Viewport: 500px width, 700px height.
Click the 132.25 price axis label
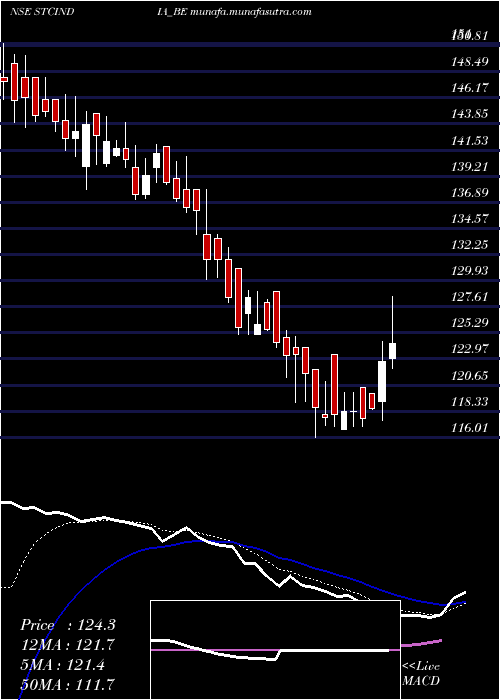(x=471, y=245)
